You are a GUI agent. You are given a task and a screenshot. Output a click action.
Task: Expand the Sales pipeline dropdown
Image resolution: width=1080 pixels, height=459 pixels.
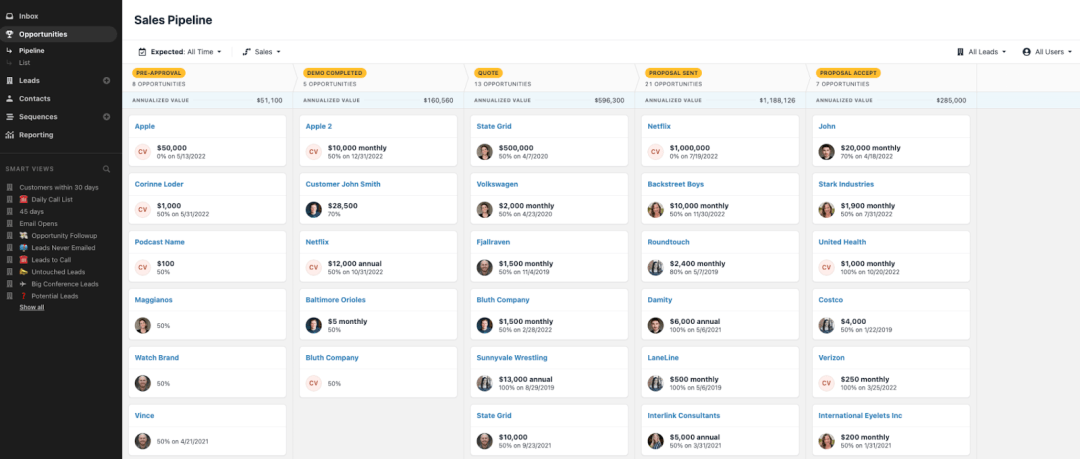tap(262, 51)
